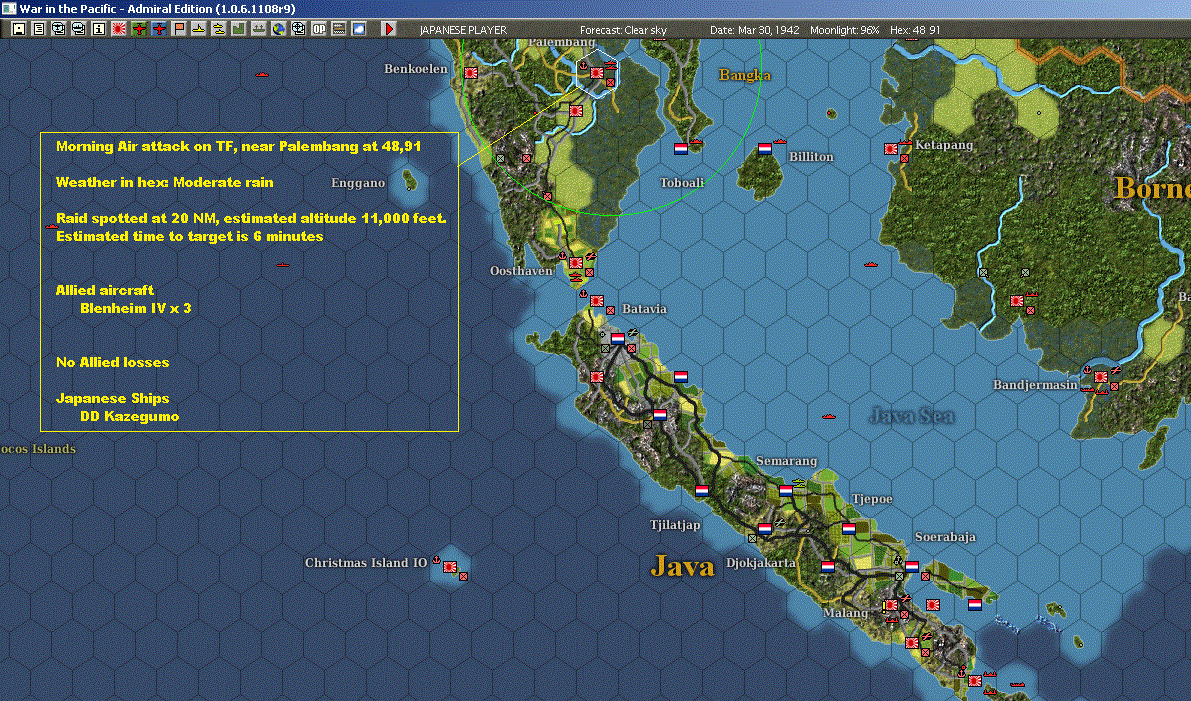This screenshot has height=701, width=1191.
Task: Click the letter i information icon
Action: (x=99, y=29)
